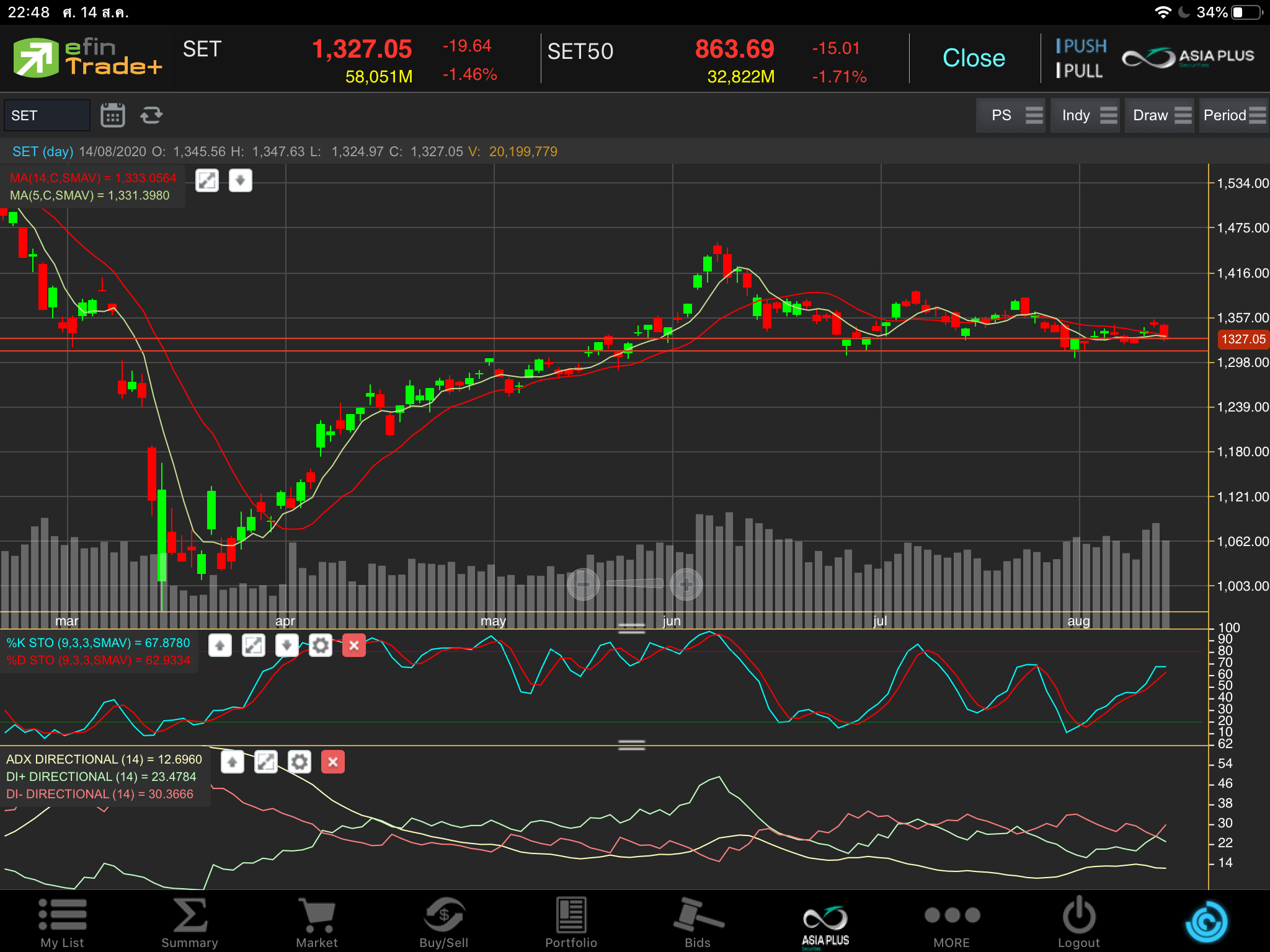Click the %D STO legend value
The height and width of the screenshot is (952, 1270).
(x=98, y=661)
